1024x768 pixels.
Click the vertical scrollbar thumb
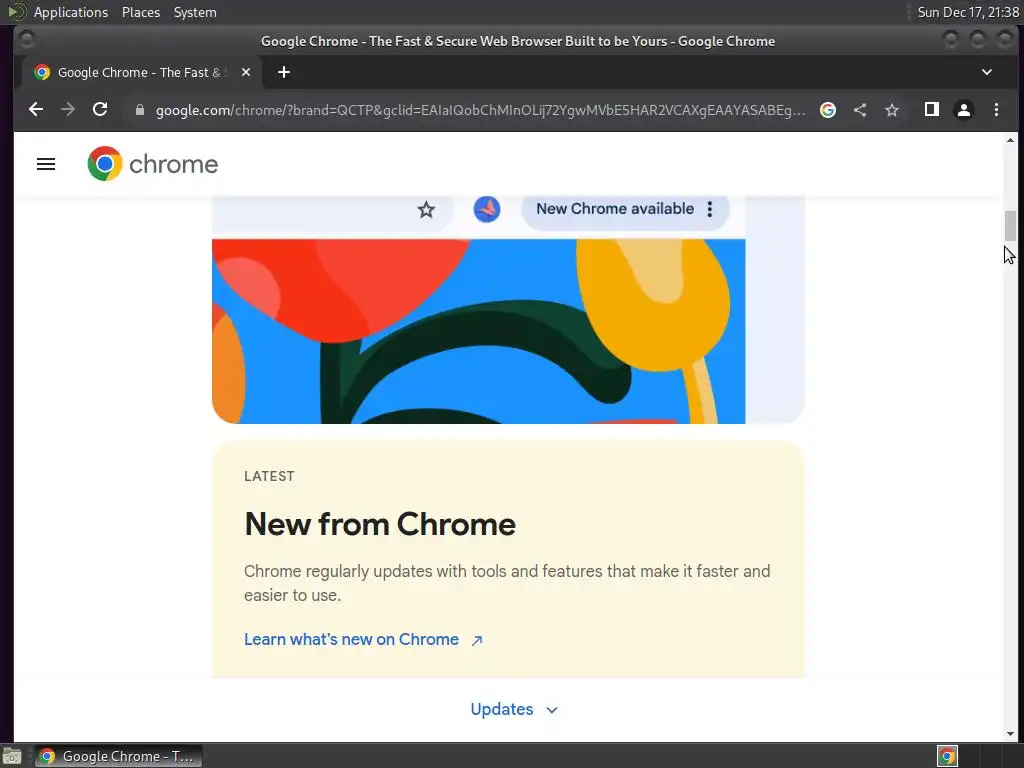[x=1010, y=226]
